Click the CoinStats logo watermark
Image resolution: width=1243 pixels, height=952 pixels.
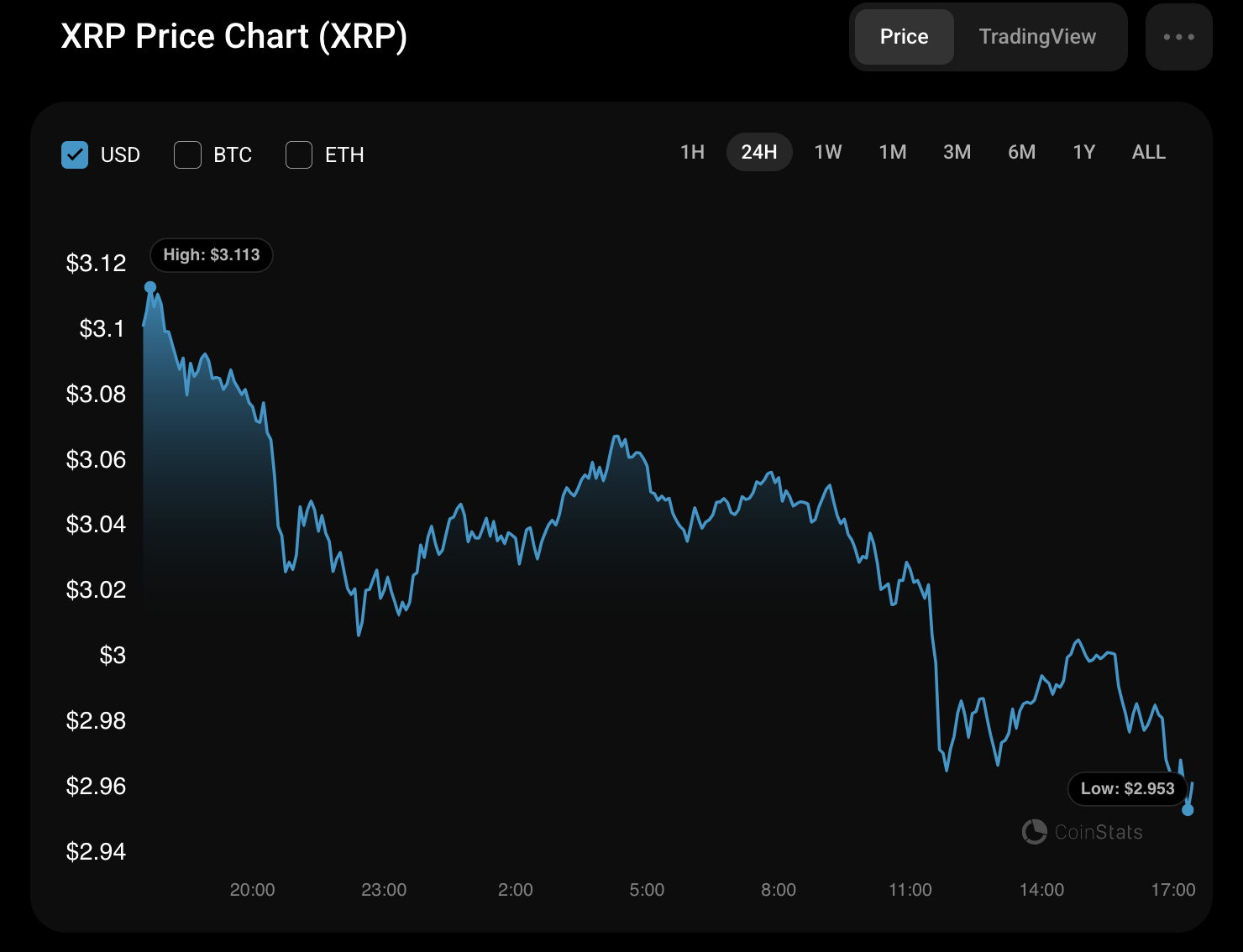pos(1083,832)
